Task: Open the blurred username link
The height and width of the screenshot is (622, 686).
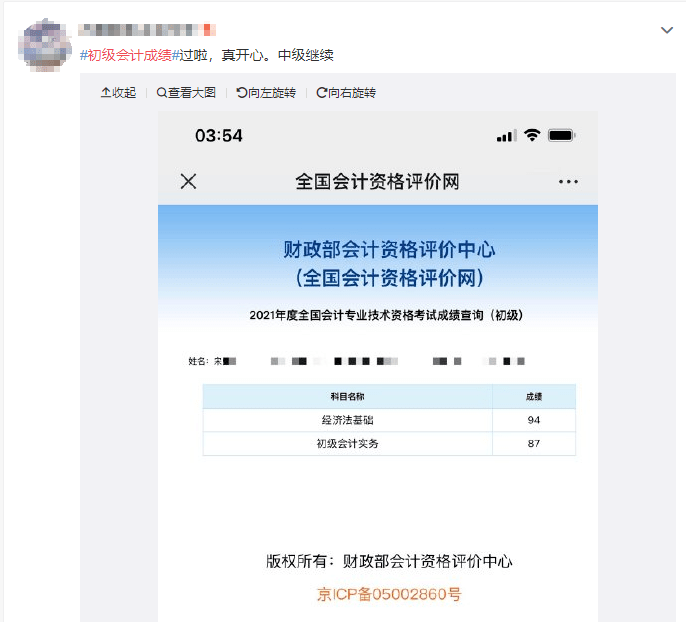Action: (147, 30)
